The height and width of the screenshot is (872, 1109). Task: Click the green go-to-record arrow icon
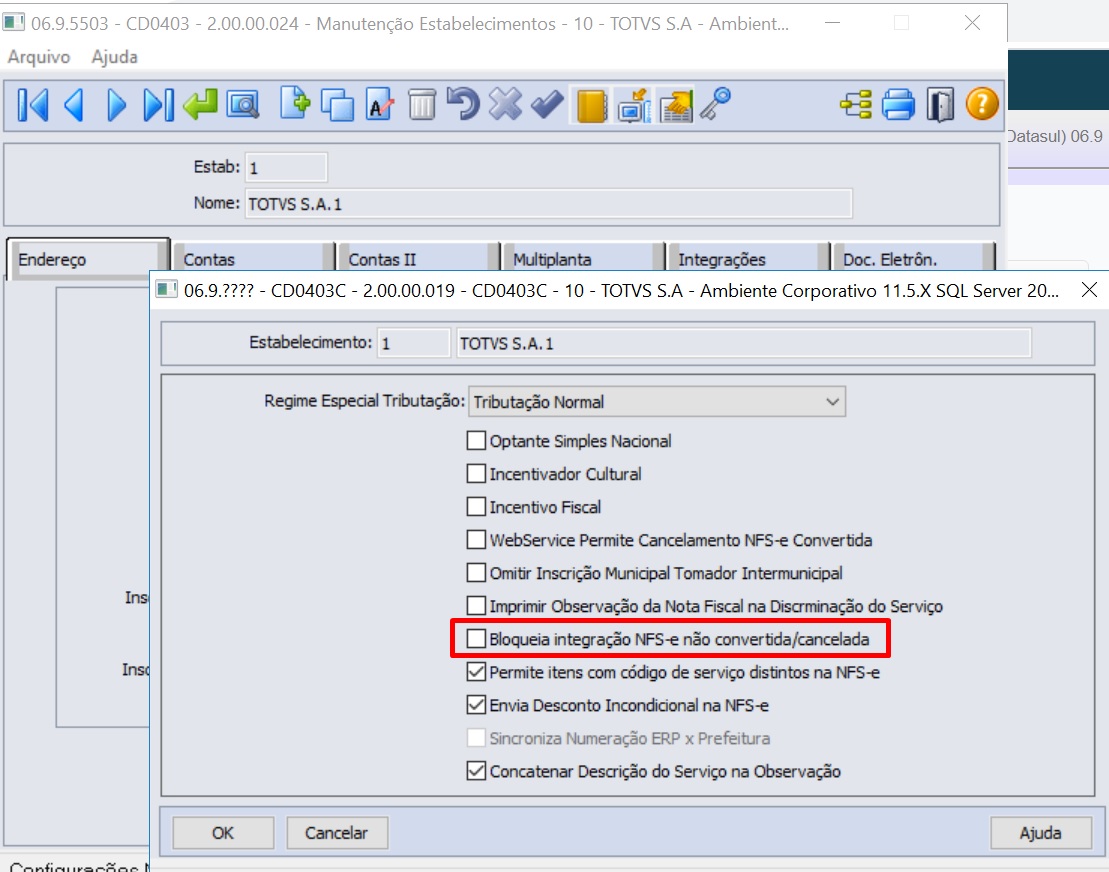(201, 105)
